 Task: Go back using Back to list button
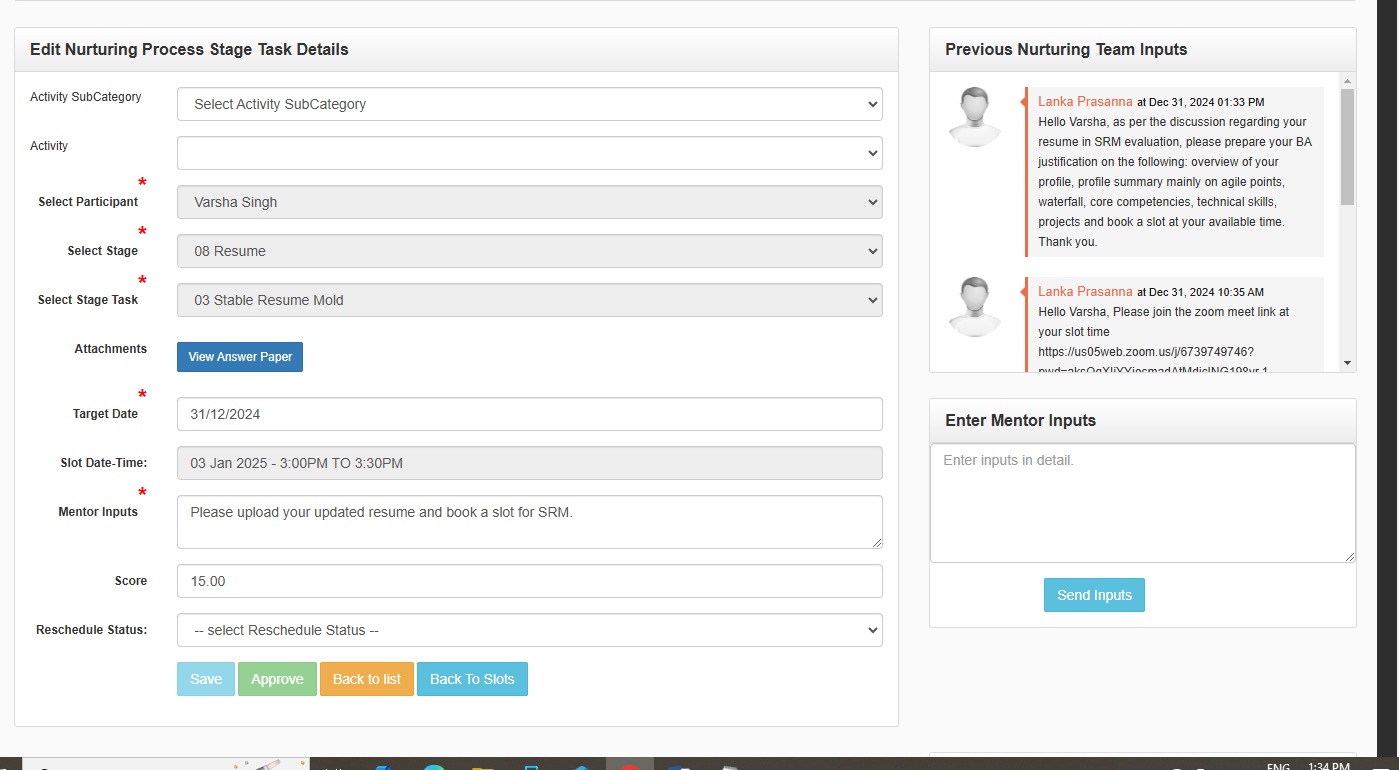click(366, 679)
